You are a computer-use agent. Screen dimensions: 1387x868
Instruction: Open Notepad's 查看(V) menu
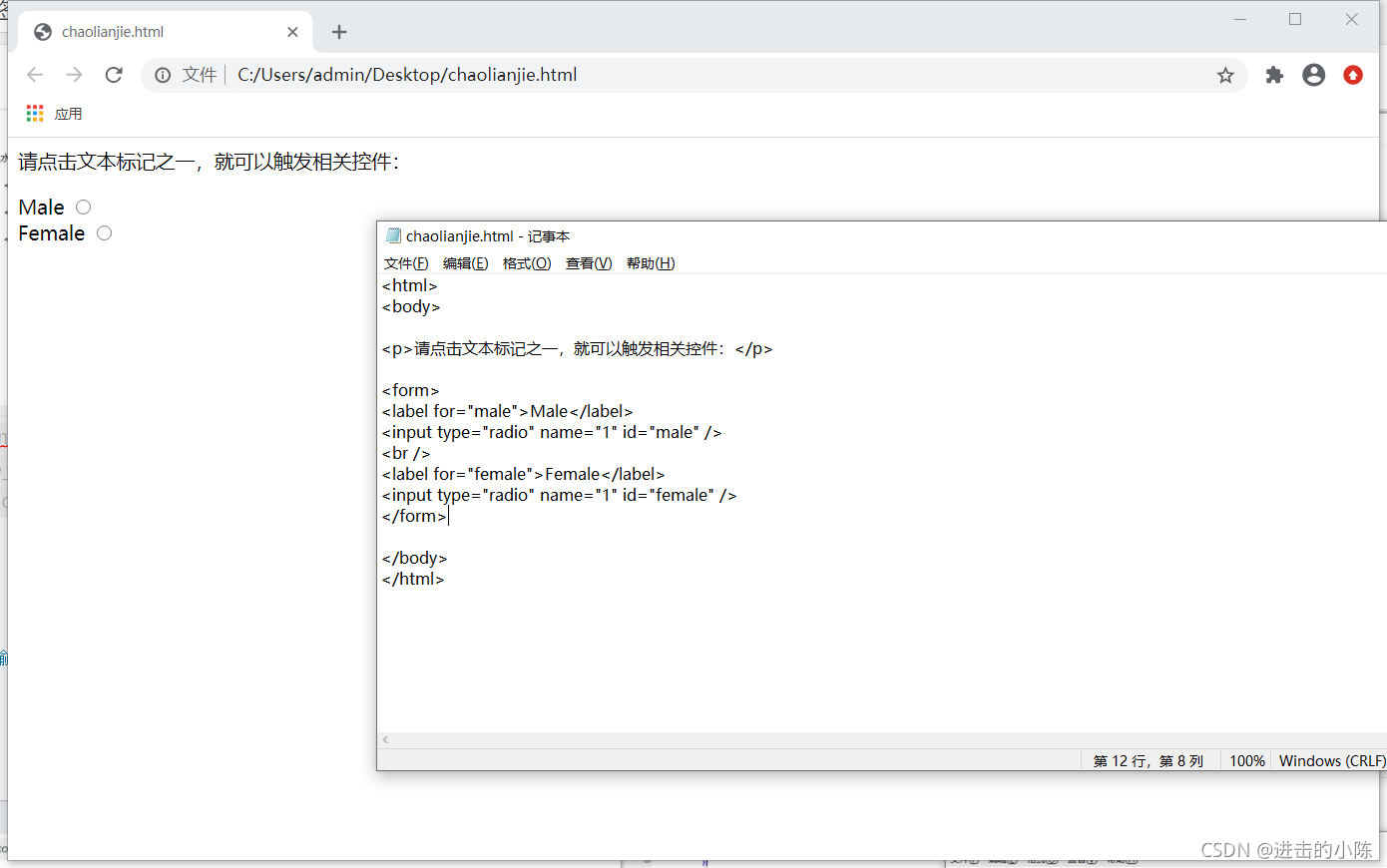tap(589, 263)
